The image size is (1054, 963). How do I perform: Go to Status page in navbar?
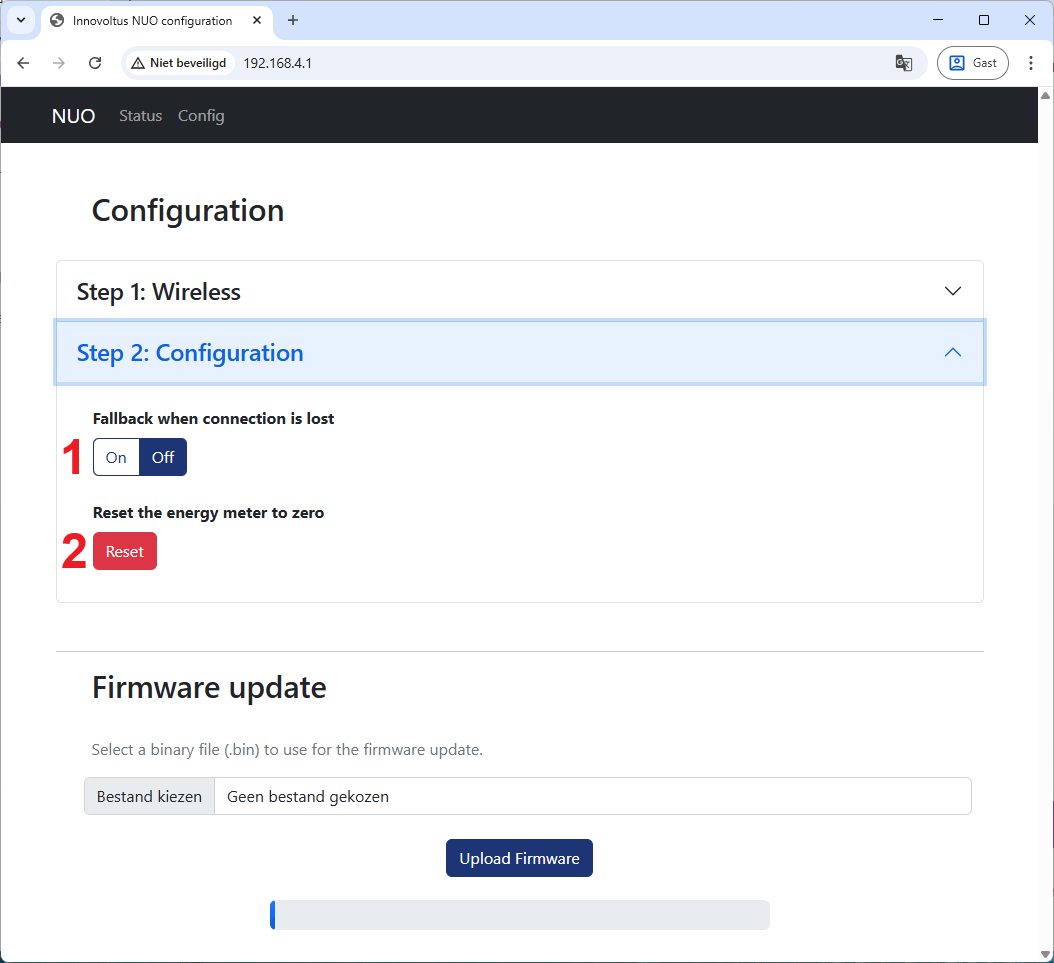[140, 116]
